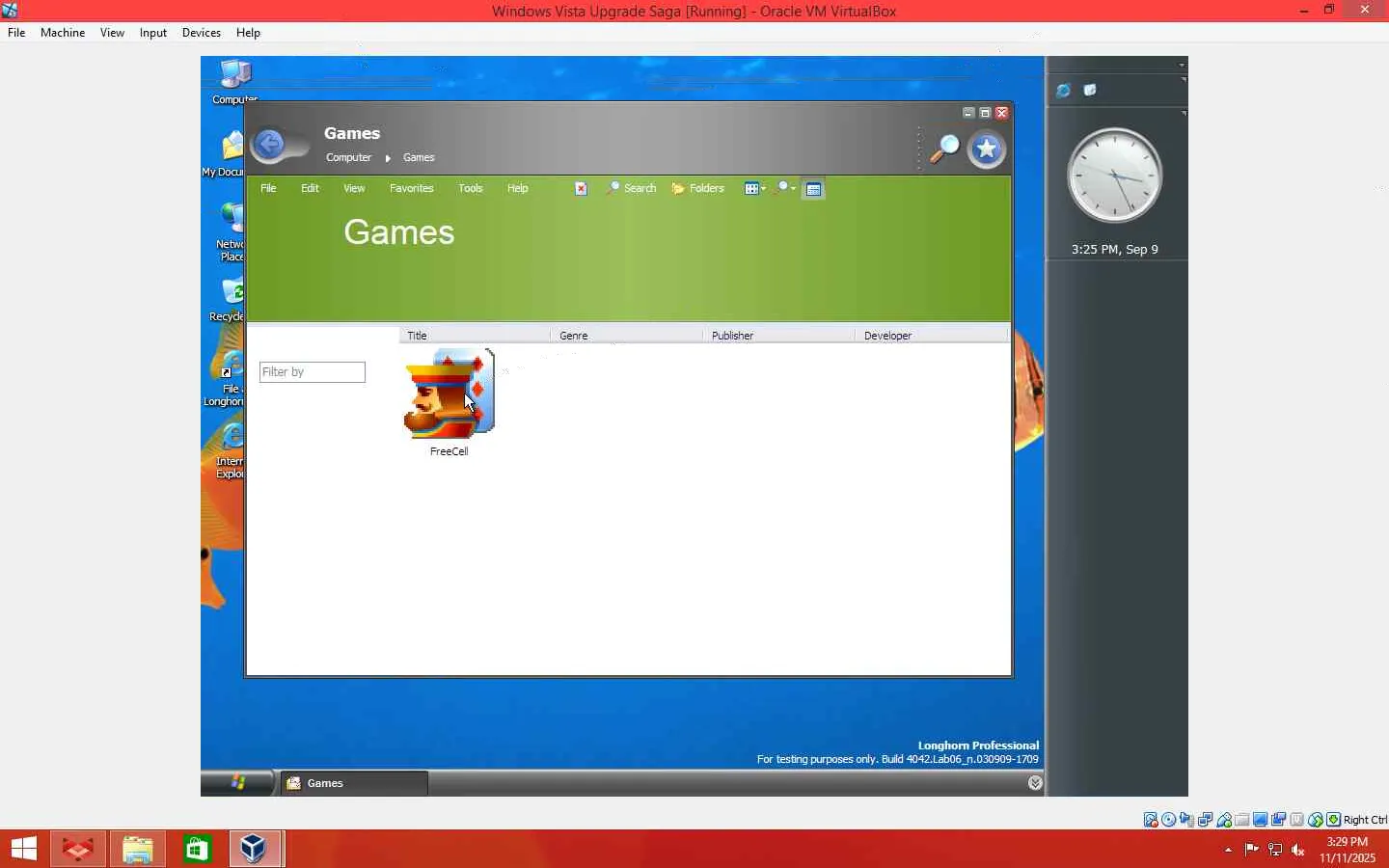
Task: Select the FreeCell label text
Action: pos(449,451)
